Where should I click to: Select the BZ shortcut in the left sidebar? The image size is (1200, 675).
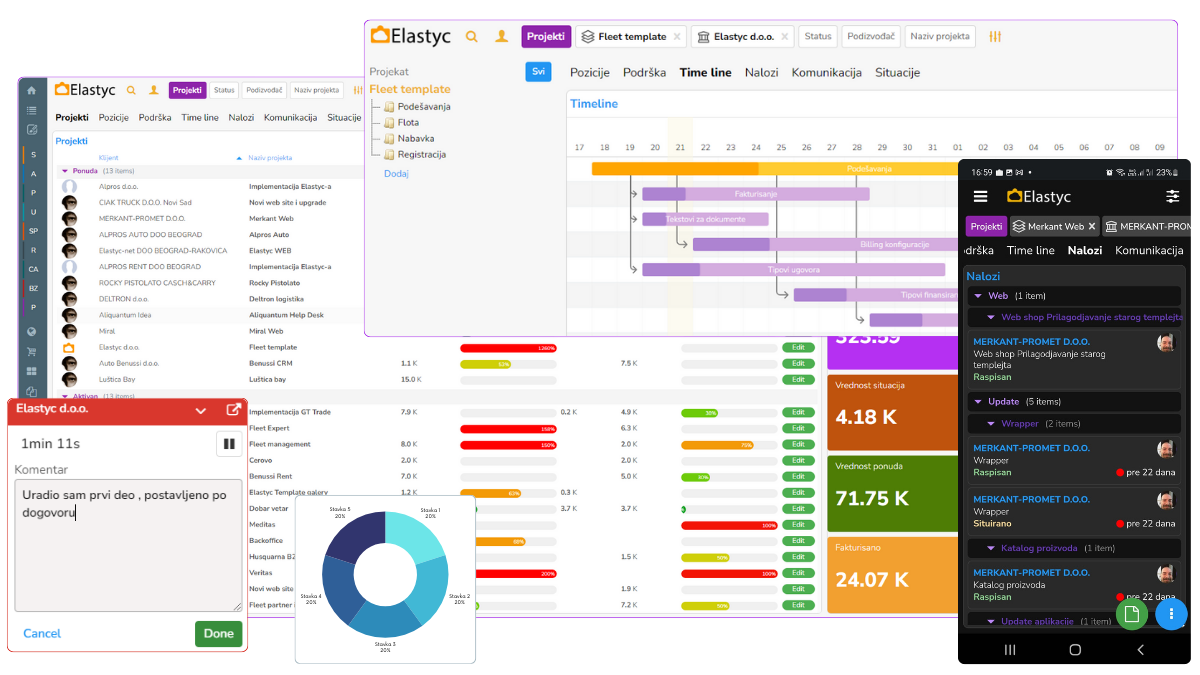coord(33,288)
